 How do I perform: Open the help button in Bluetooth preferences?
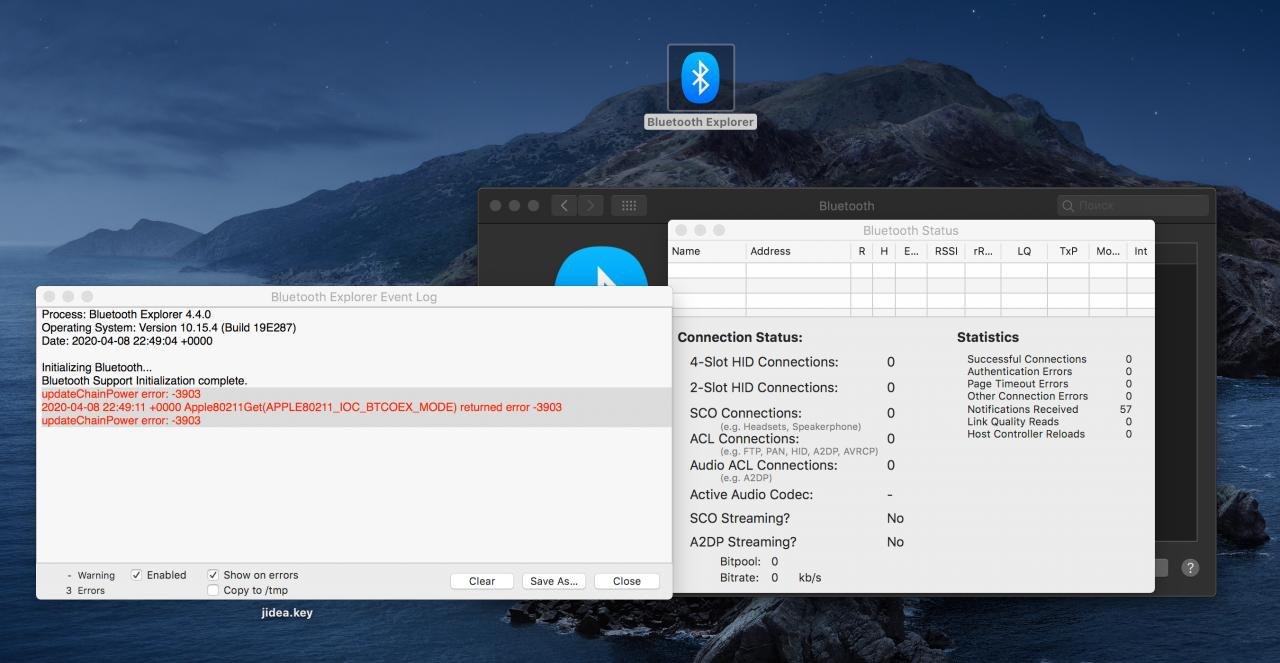coord(1190,567)
